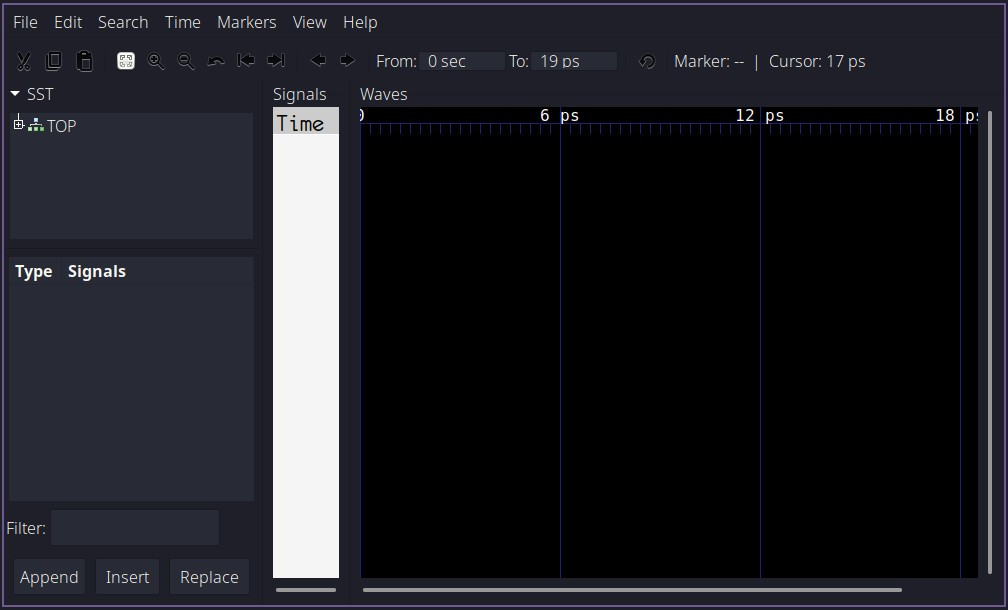Open the Markers menu
The height and width of the screenshot is (610, 1008).
(247, 22)
